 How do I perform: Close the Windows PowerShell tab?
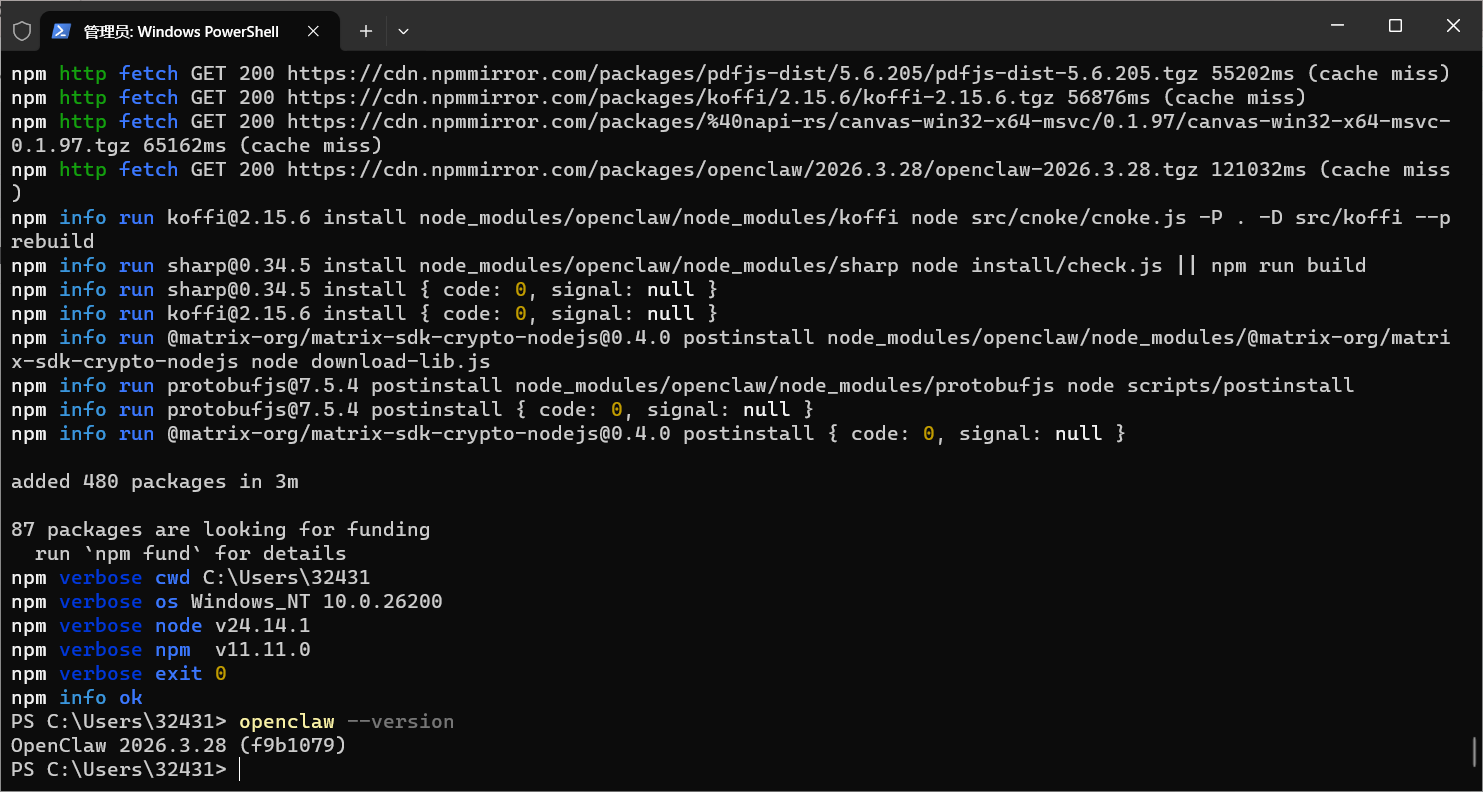(314, 31)
